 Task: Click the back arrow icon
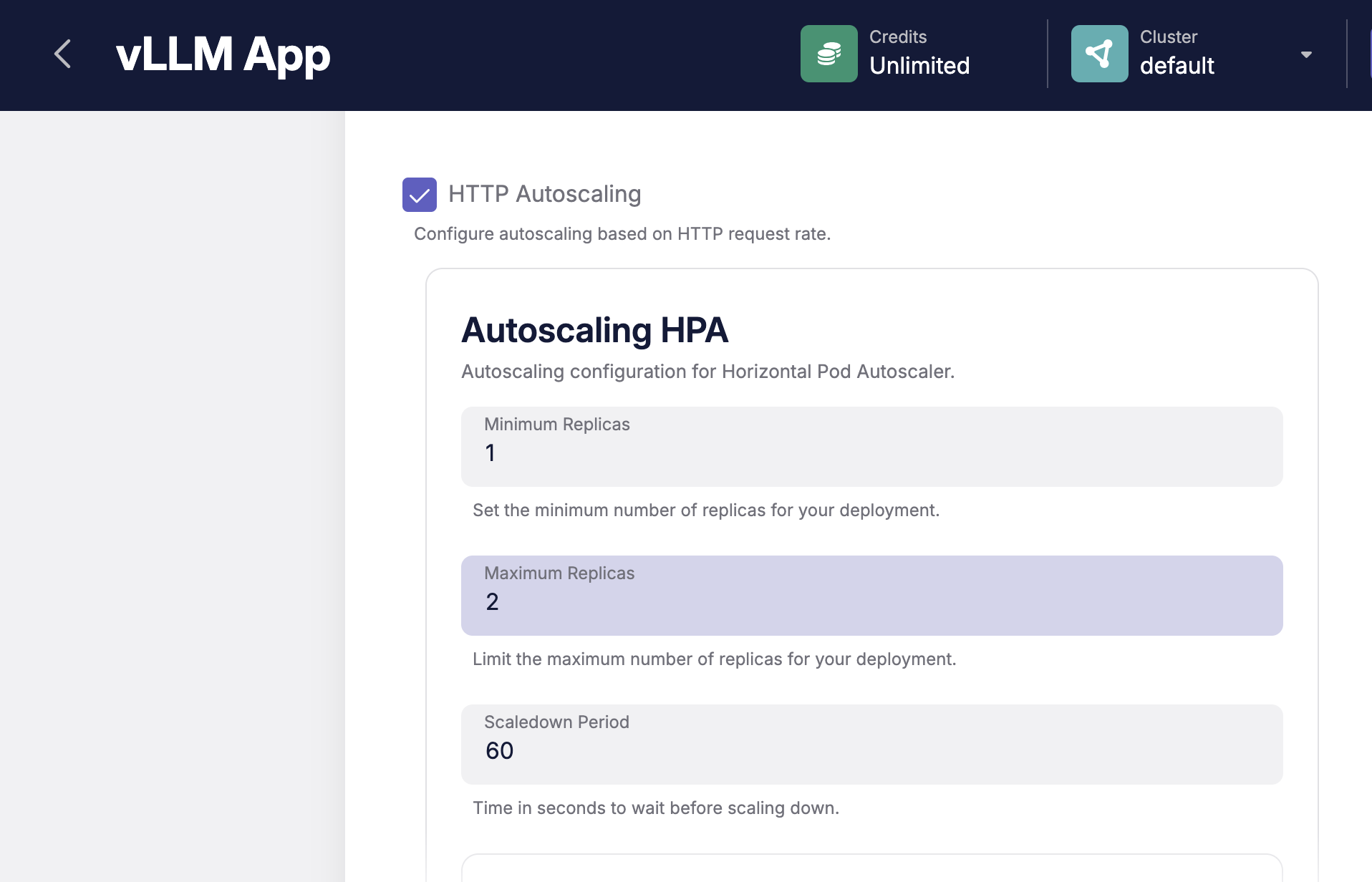pos(63,54)
